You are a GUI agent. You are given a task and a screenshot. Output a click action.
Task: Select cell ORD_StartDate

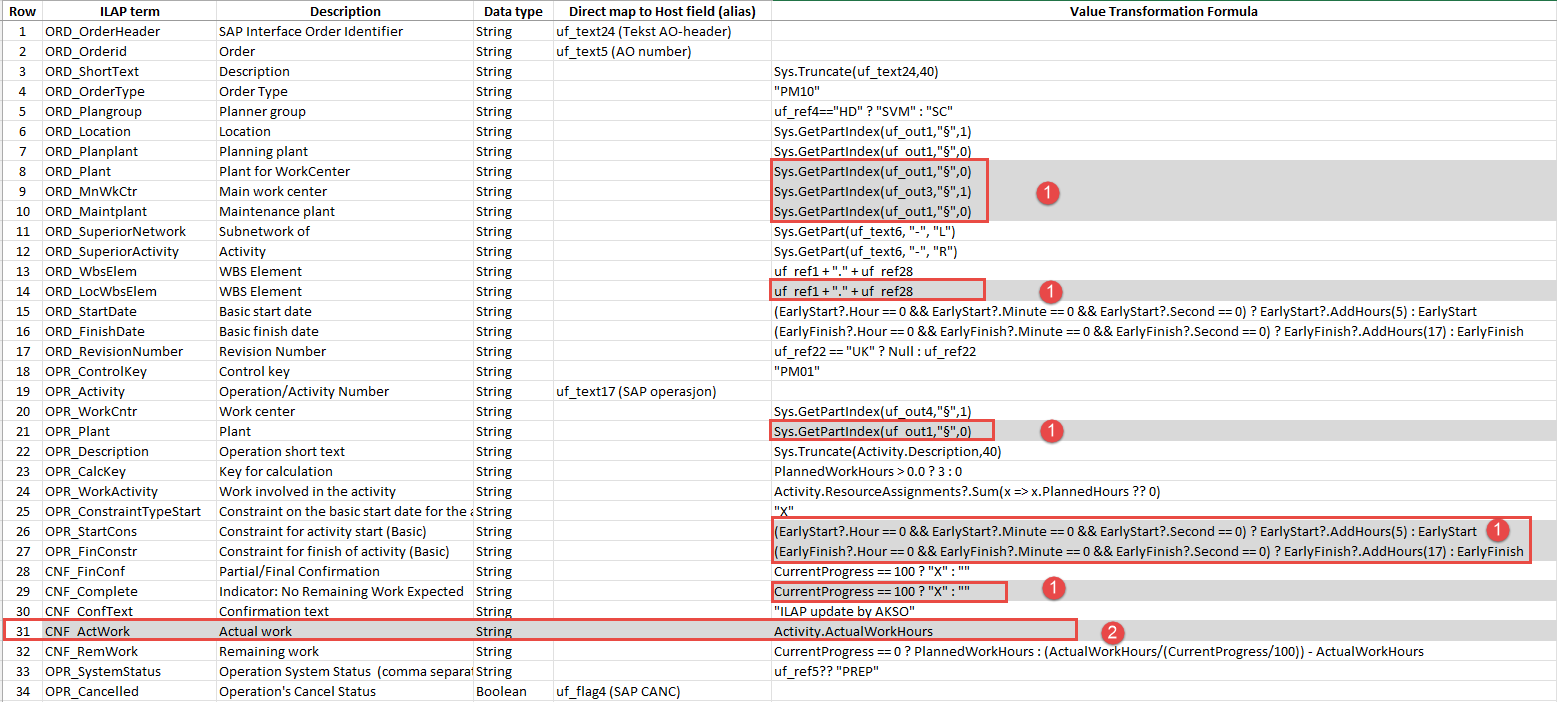(129, 311)
